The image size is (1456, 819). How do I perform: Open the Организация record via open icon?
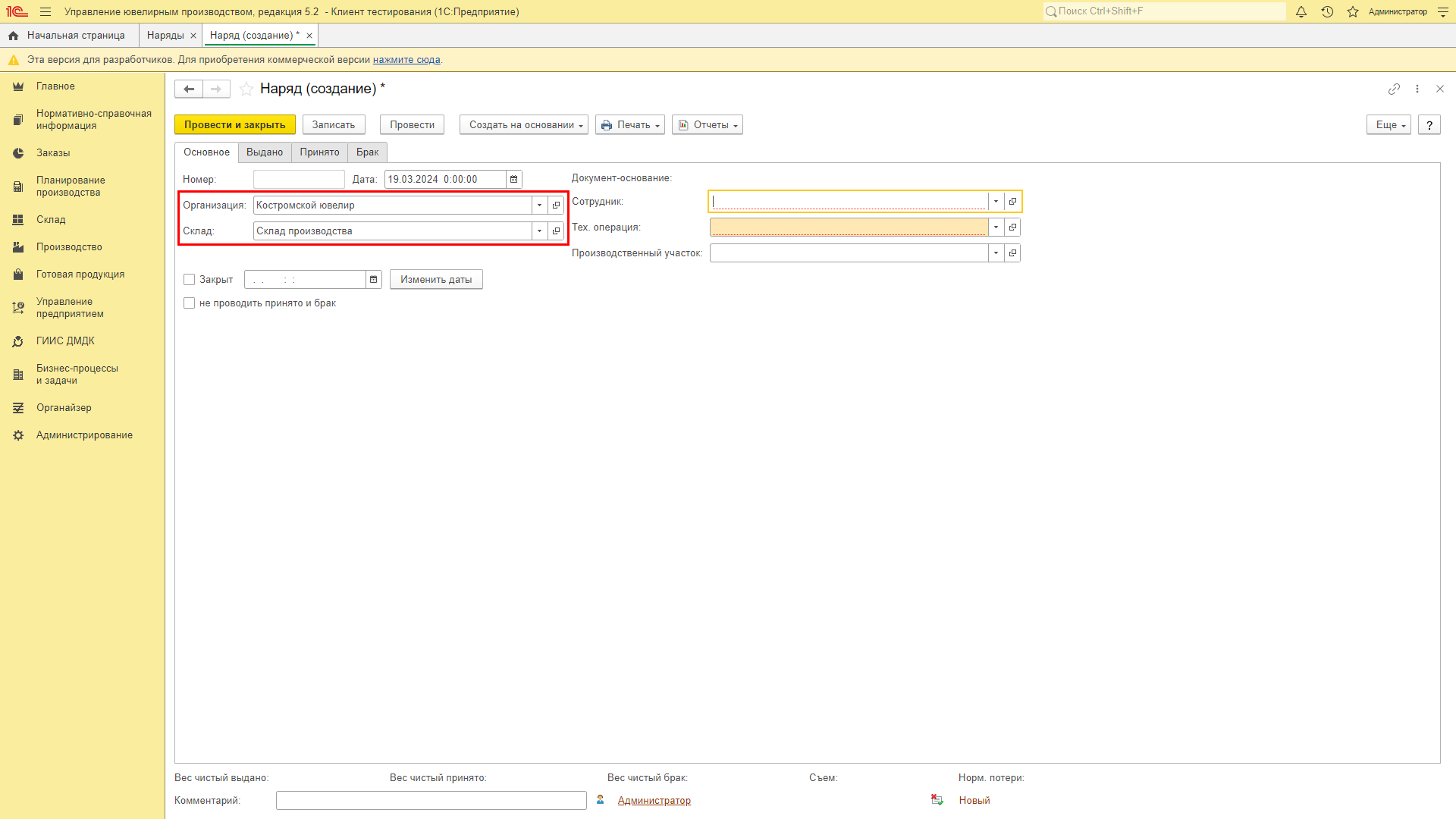pyautogui.click(x=556, y=206)
